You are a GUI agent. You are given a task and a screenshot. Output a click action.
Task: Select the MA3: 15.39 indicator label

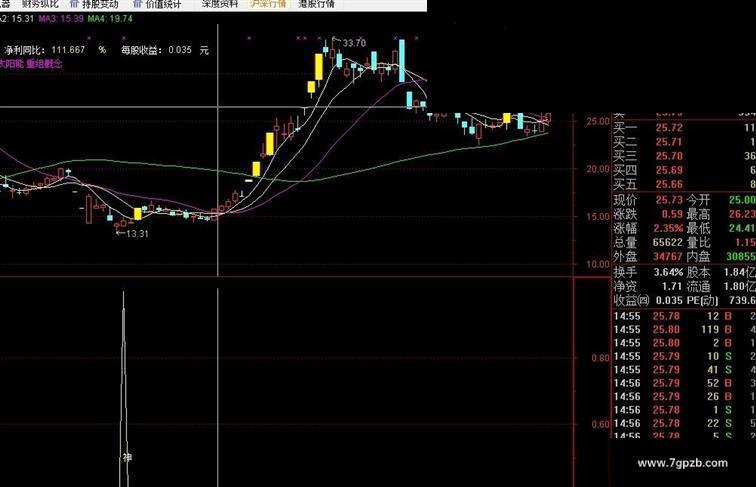coord(61,19)
